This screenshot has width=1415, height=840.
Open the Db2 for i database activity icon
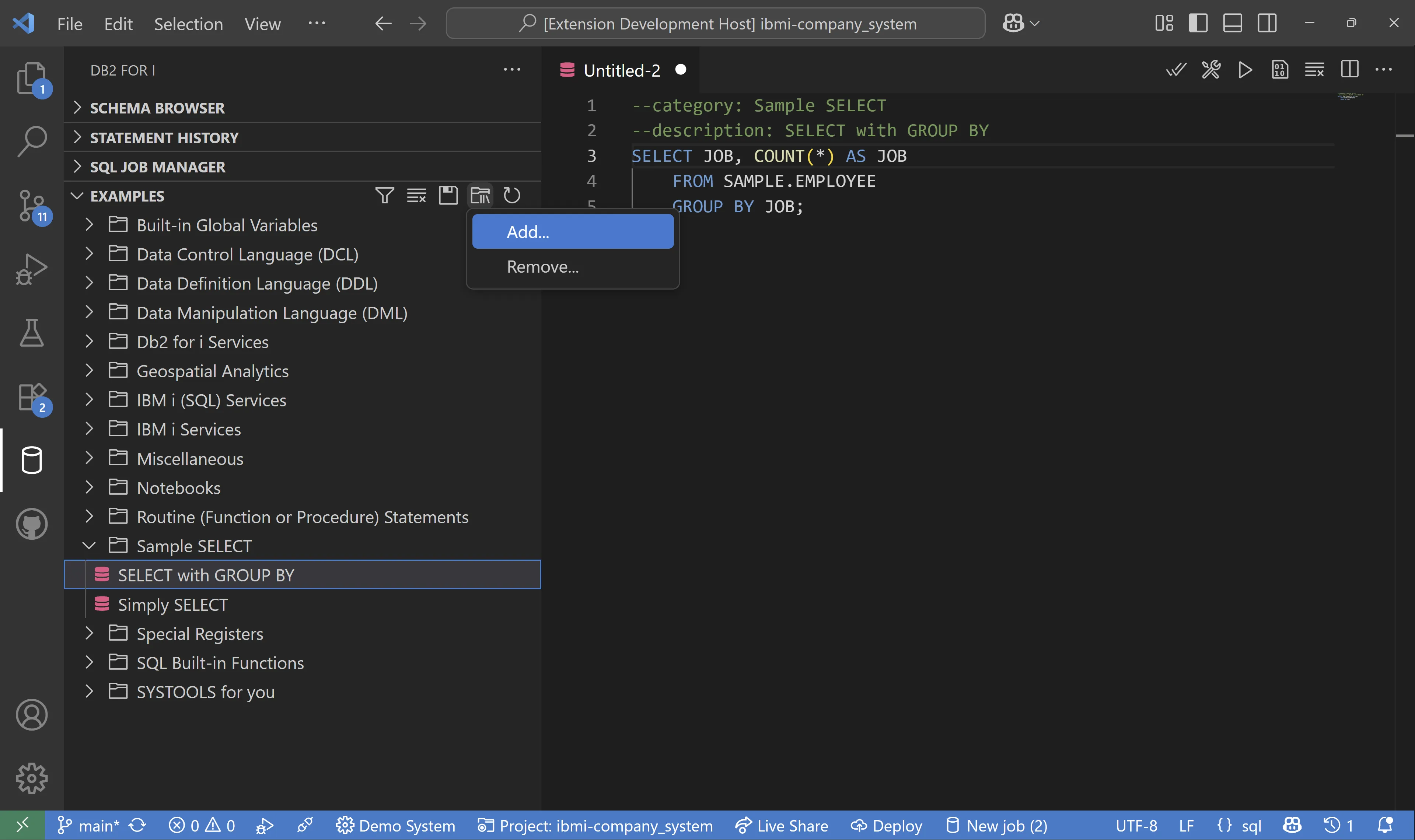[32, 460]
